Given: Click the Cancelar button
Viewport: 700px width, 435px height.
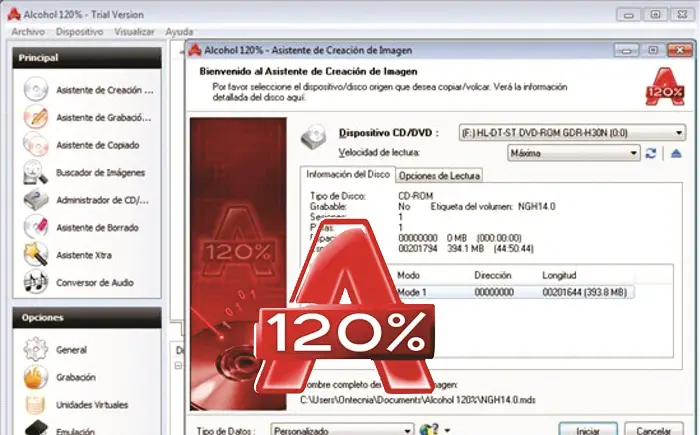Looking at the screenshot, I should [654, 430].
